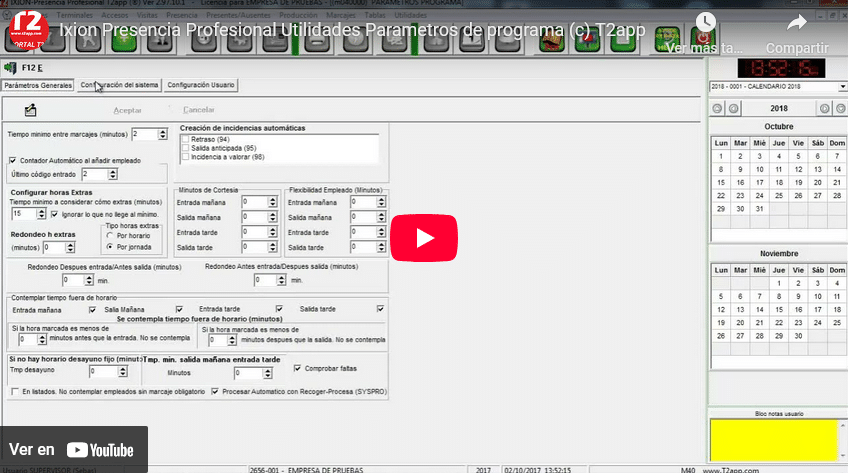Viewport: 848px width, 473px height.
Task: Play the YouTube video
Action: (424, 238)
